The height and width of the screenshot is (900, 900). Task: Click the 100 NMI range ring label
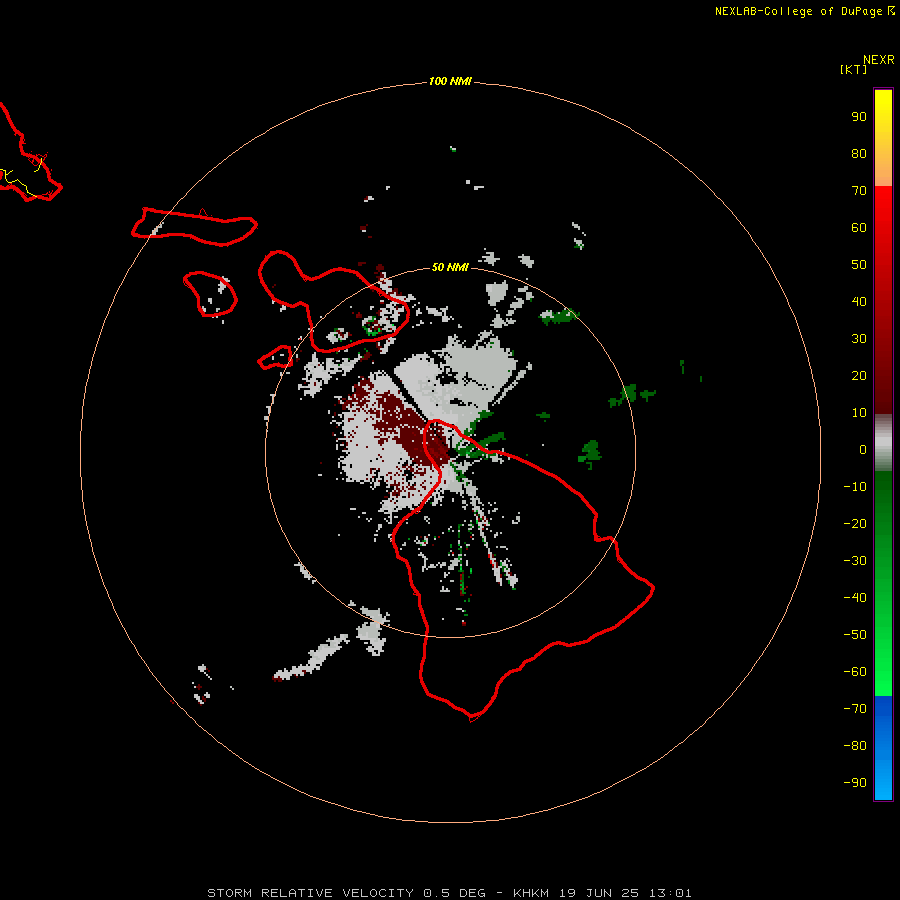pyautogui.click(x=450, y=81)
